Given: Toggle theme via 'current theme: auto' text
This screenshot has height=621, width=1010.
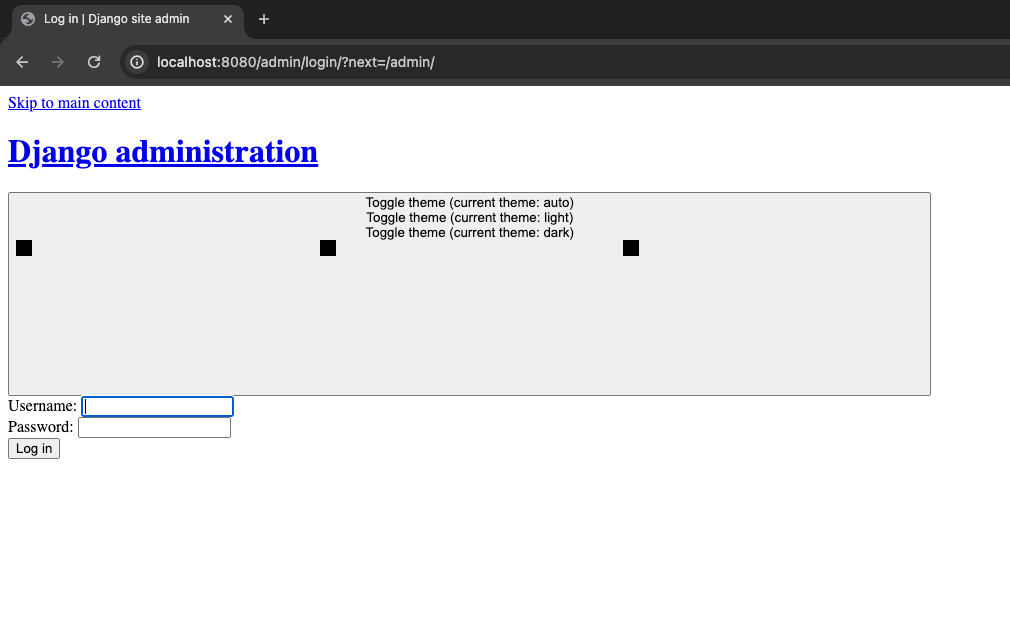Looking at the screenshot, I should [x=469, y=203].
